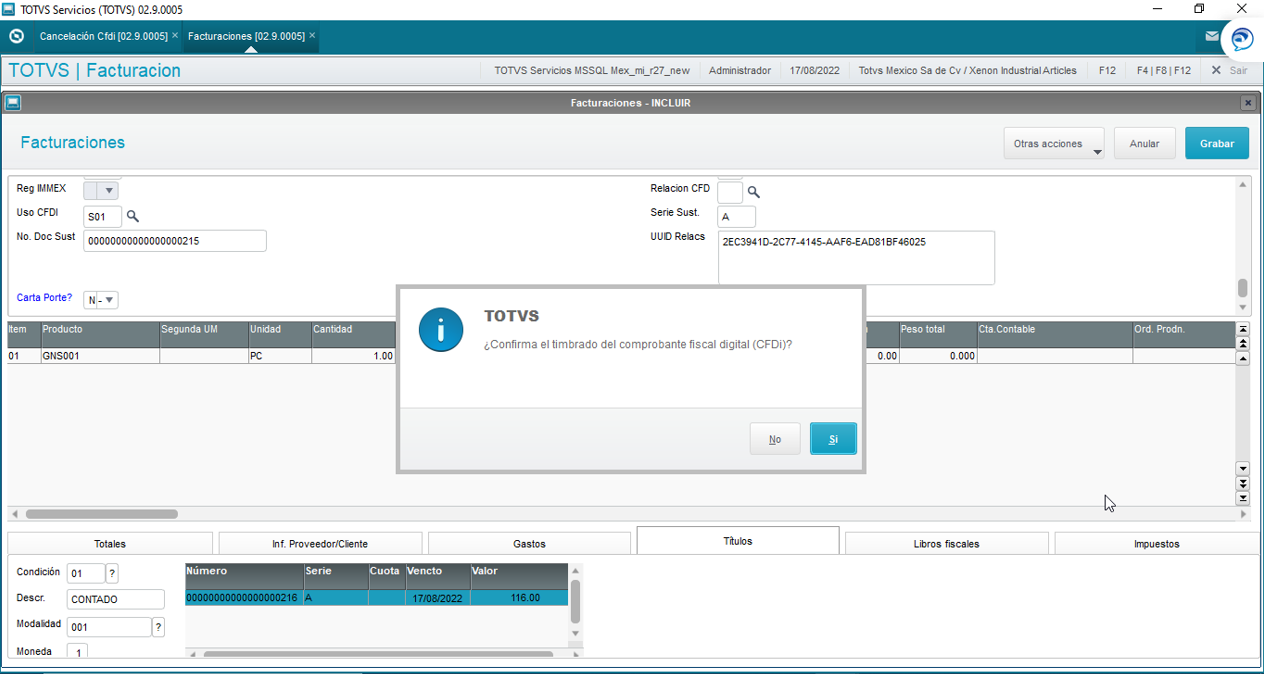Screen dimensions: 1264x674
Task: Open the Inf. Proveedor/Cliente tab
Action: coord(320,544)
